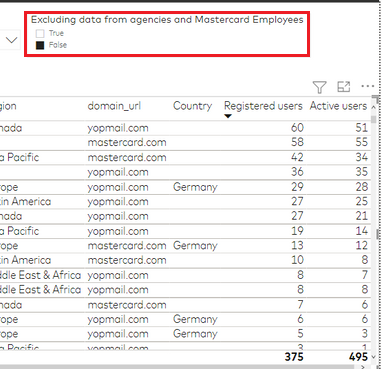Viewport: 382px width, 371px height.
Task: Click Germany in the 29 users row
Action: (x=195, y=187)
